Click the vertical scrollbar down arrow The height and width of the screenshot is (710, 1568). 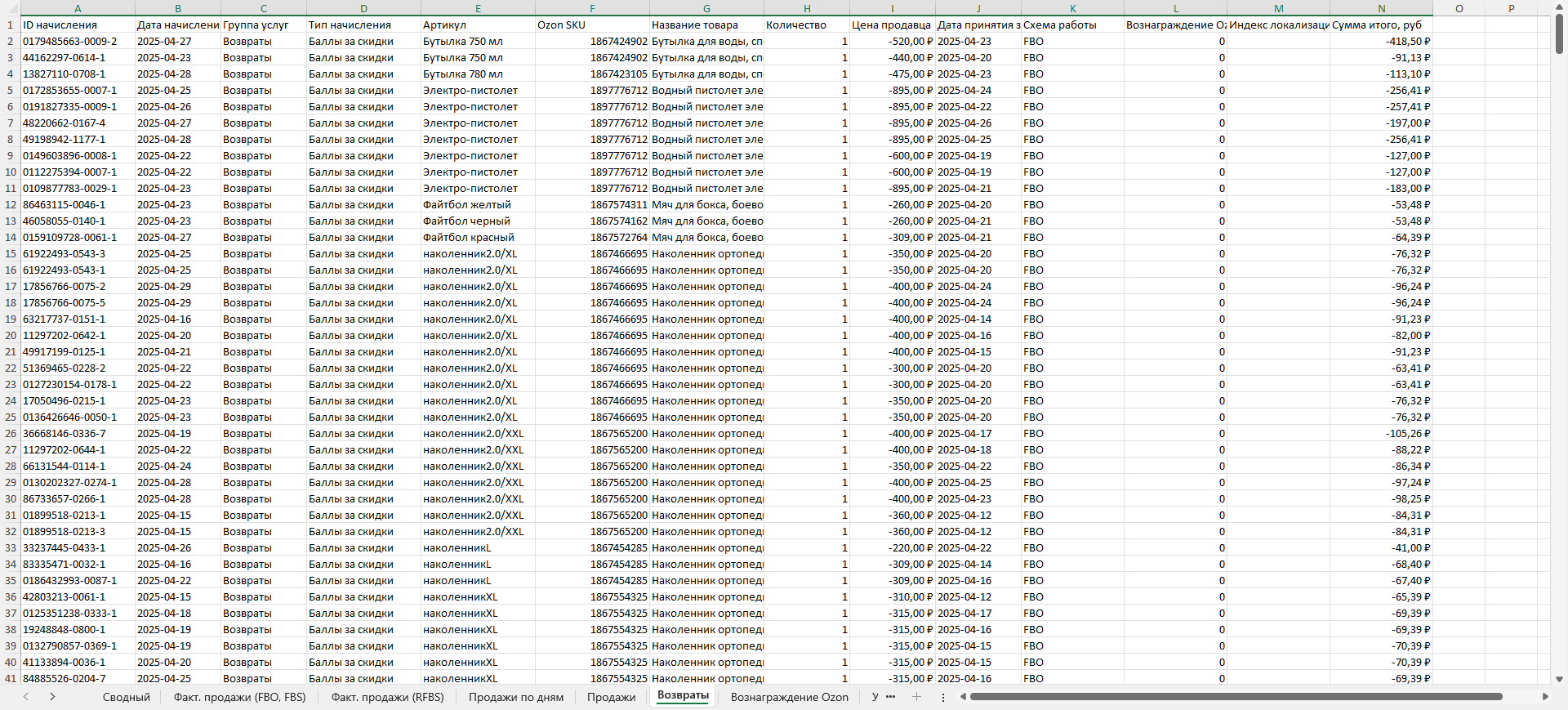click(1559, 679)
